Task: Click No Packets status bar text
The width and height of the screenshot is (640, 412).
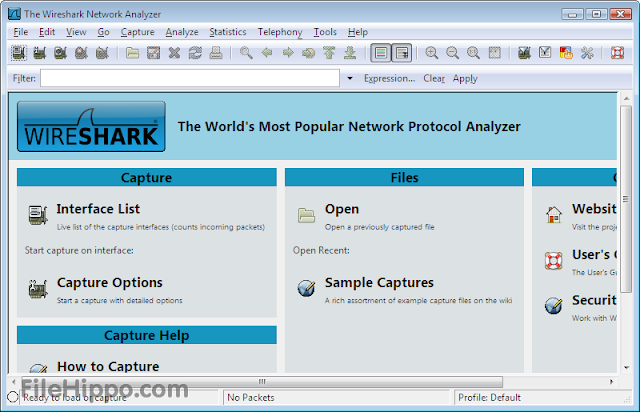Action: (x=251, y=397)
